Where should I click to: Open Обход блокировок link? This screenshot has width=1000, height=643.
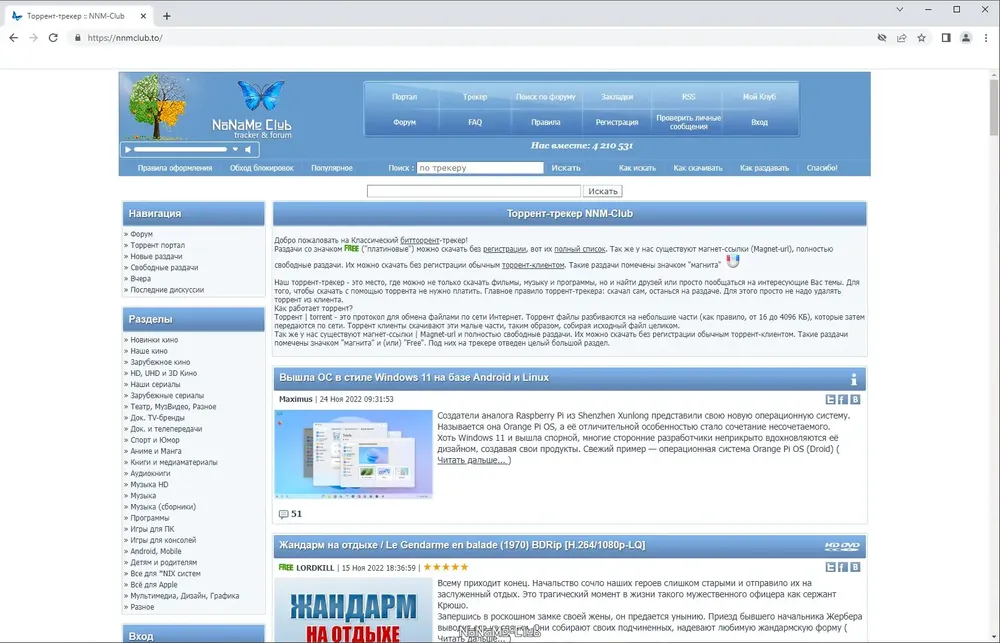coord(261,168)
